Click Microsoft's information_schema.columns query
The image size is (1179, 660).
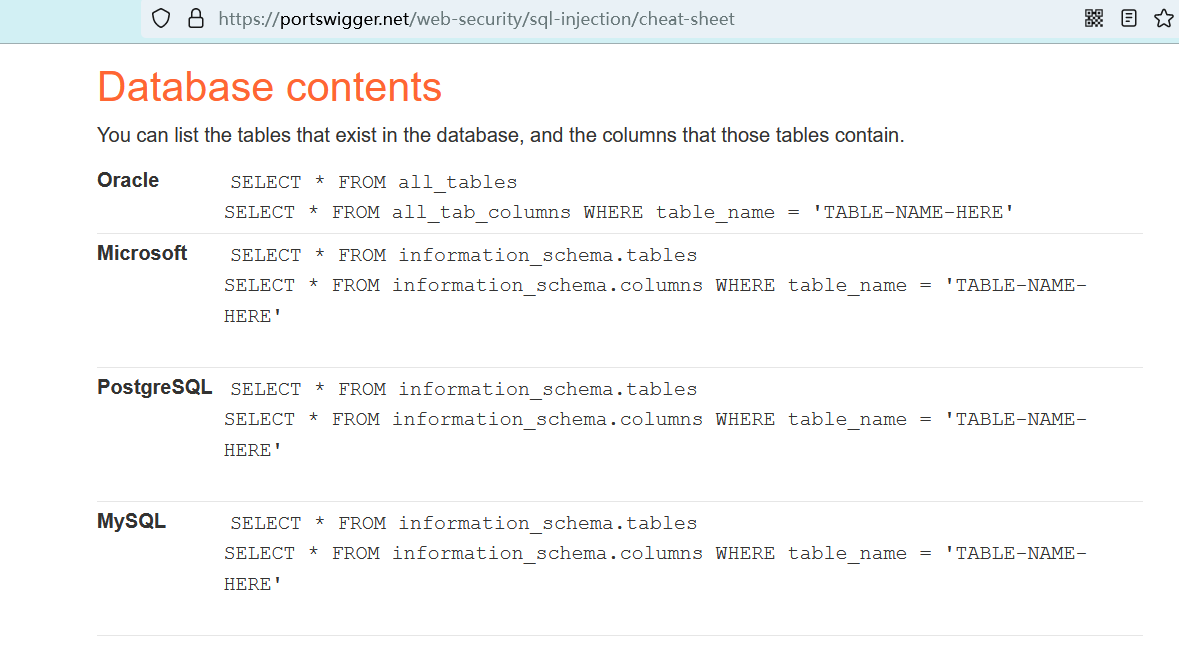[x=655, y=286]
